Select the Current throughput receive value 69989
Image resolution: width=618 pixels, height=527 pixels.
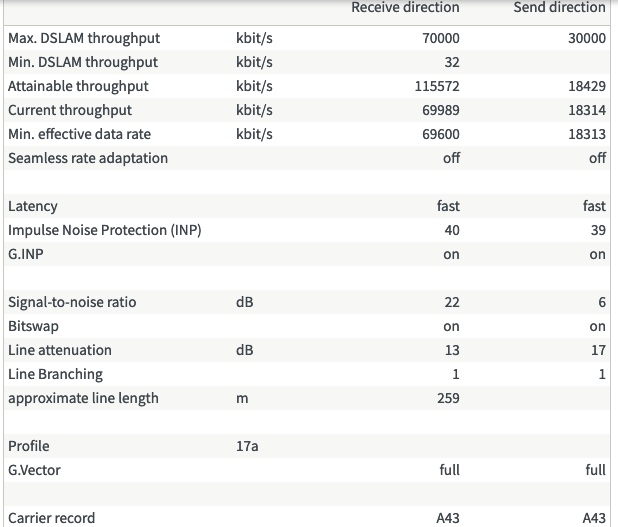pyautogui.click(x=440, y=110)
